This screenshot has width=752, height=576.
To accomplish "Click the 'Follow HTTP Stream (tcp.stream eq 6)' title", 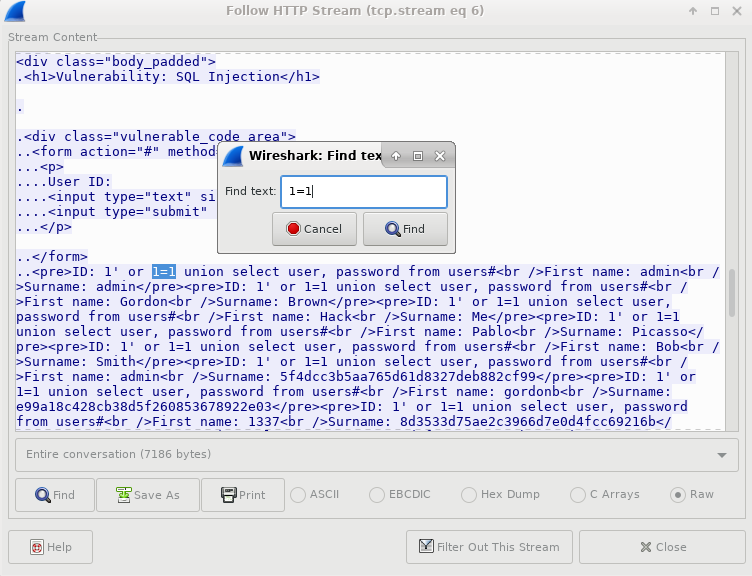I will tap(355, 11).
